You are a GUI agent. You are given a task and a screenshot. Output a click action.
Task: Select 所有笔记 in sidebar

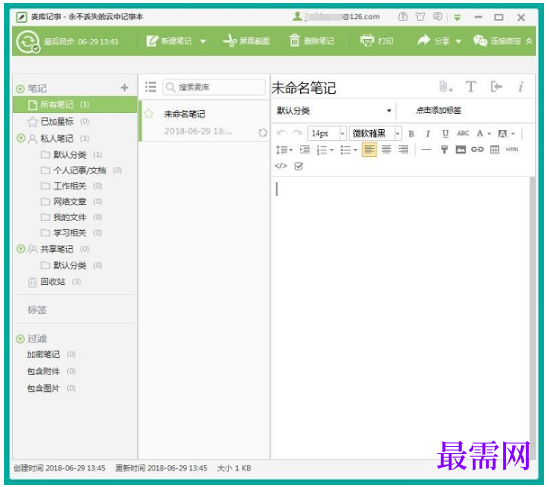click(x=75, y=105)
